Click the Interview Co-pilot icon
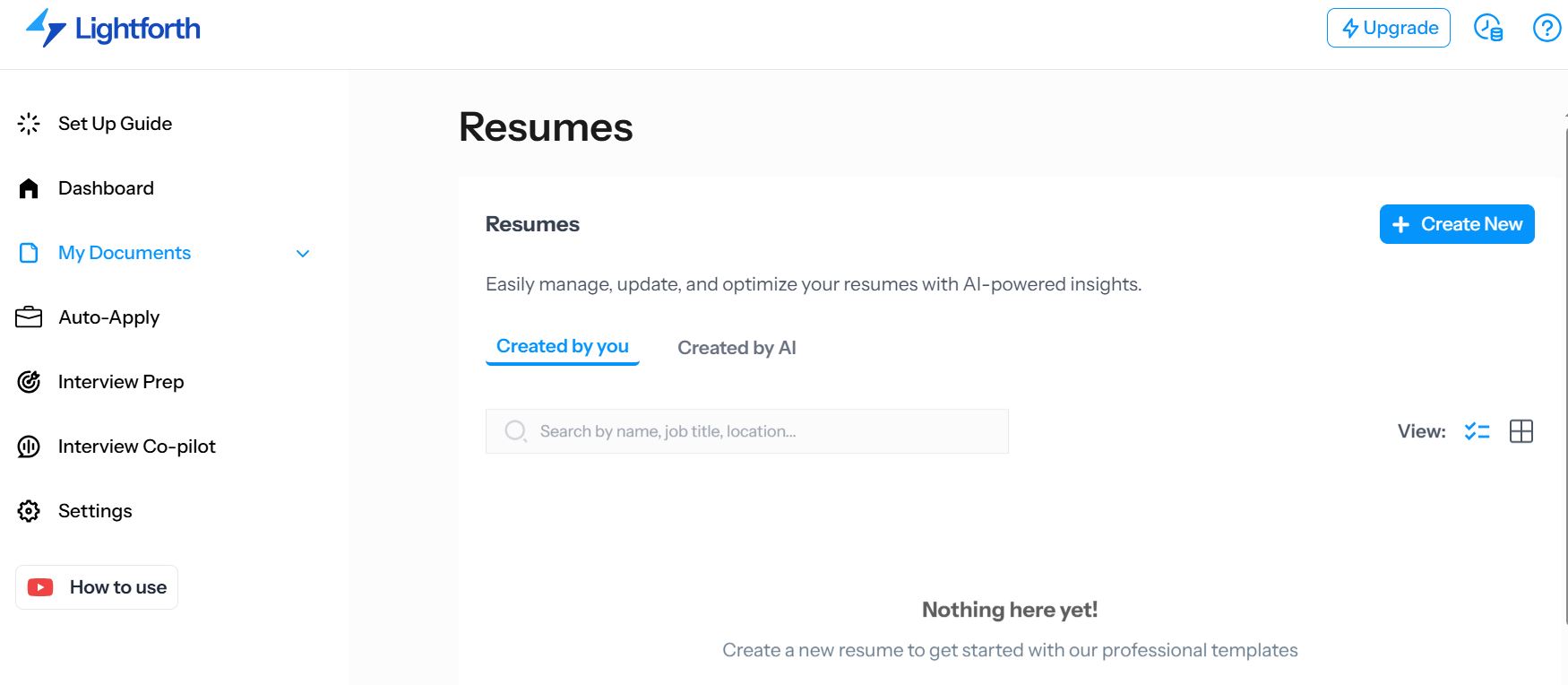The height and width of the screenshot is (685, 1568). click(x=29, y=447)
